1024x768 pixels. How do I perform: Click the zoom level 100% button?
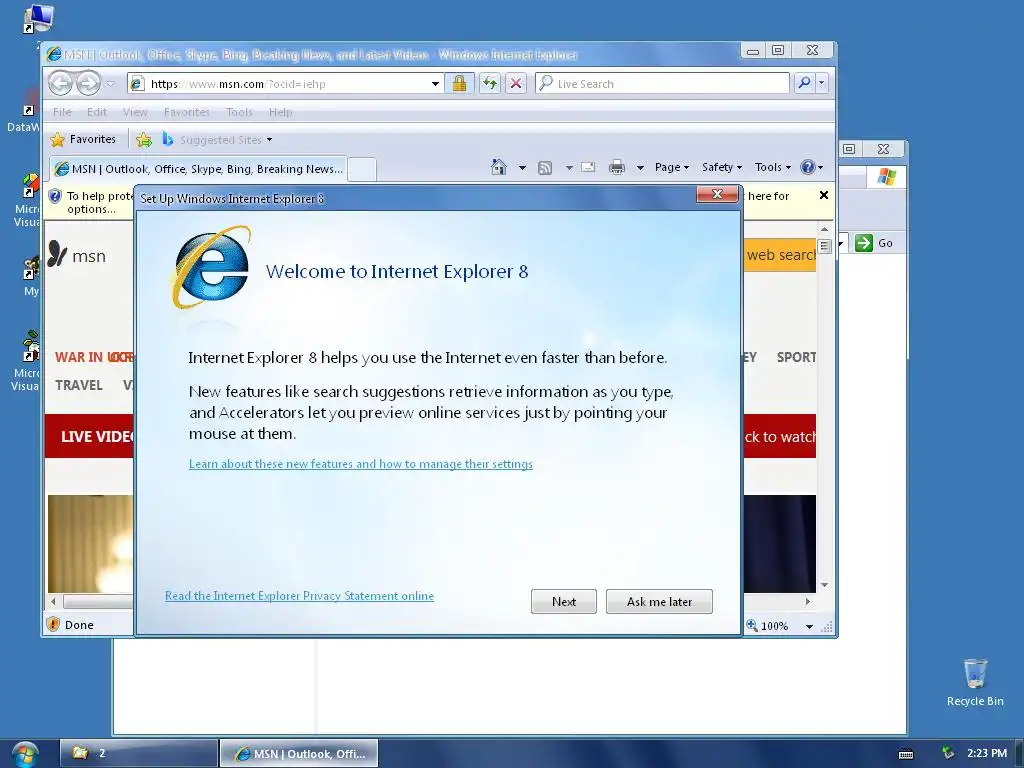[x=767, y=626]
